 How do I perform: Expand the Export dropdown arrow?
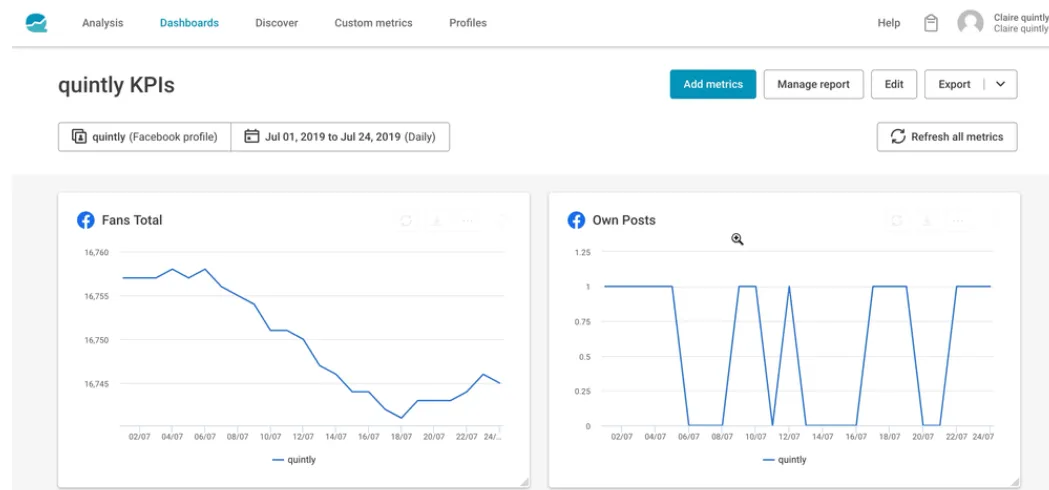(x=1001, y=84)
